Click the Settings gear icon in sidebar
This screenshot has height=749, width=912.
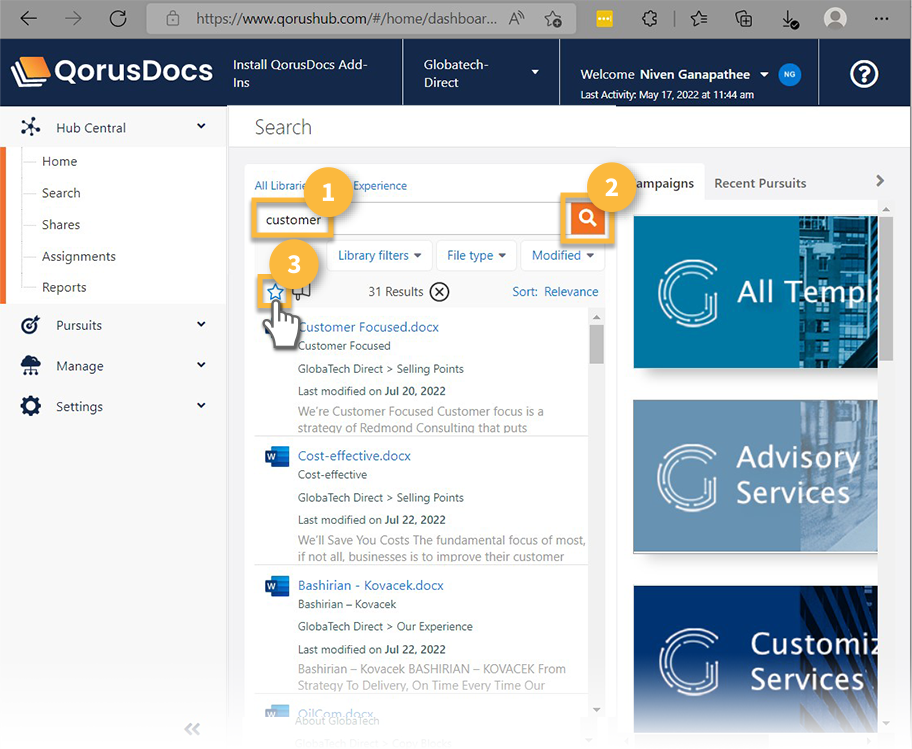30,406
